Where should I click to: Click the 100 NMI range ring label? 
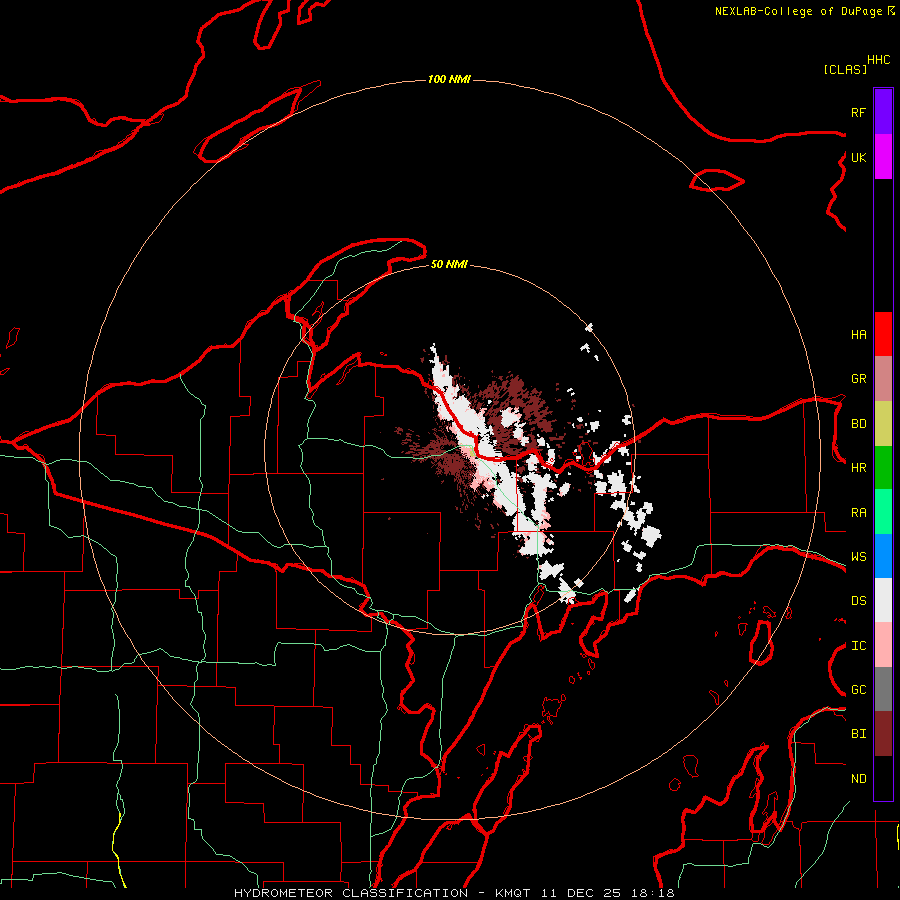(449, 79)
